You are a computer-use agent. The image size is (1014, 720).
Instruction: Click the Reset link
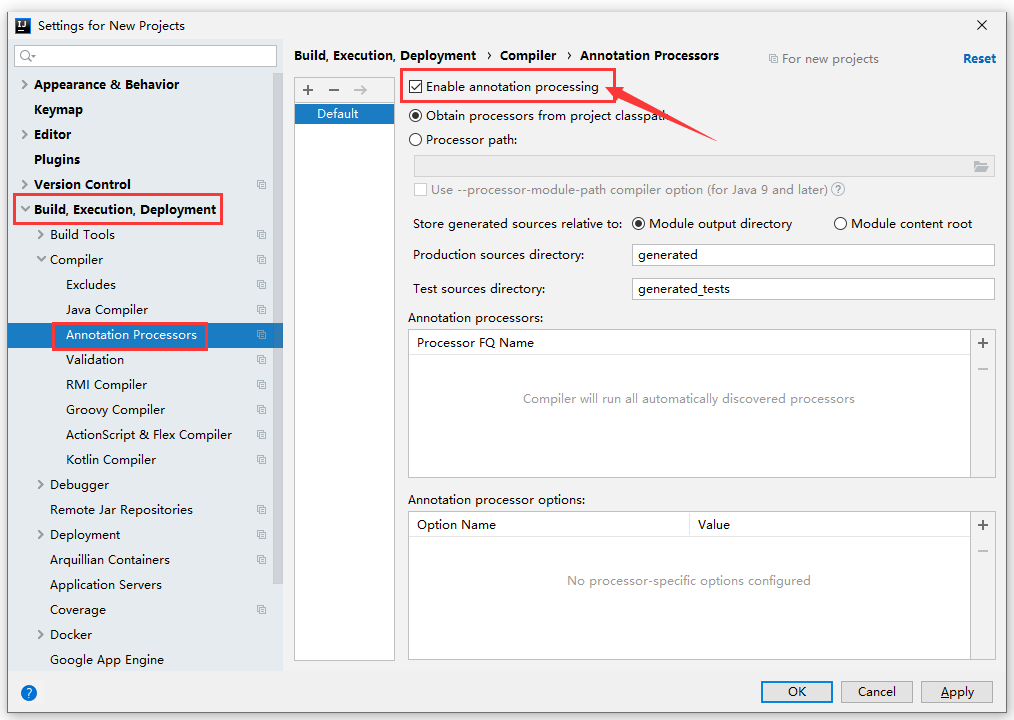979,59
